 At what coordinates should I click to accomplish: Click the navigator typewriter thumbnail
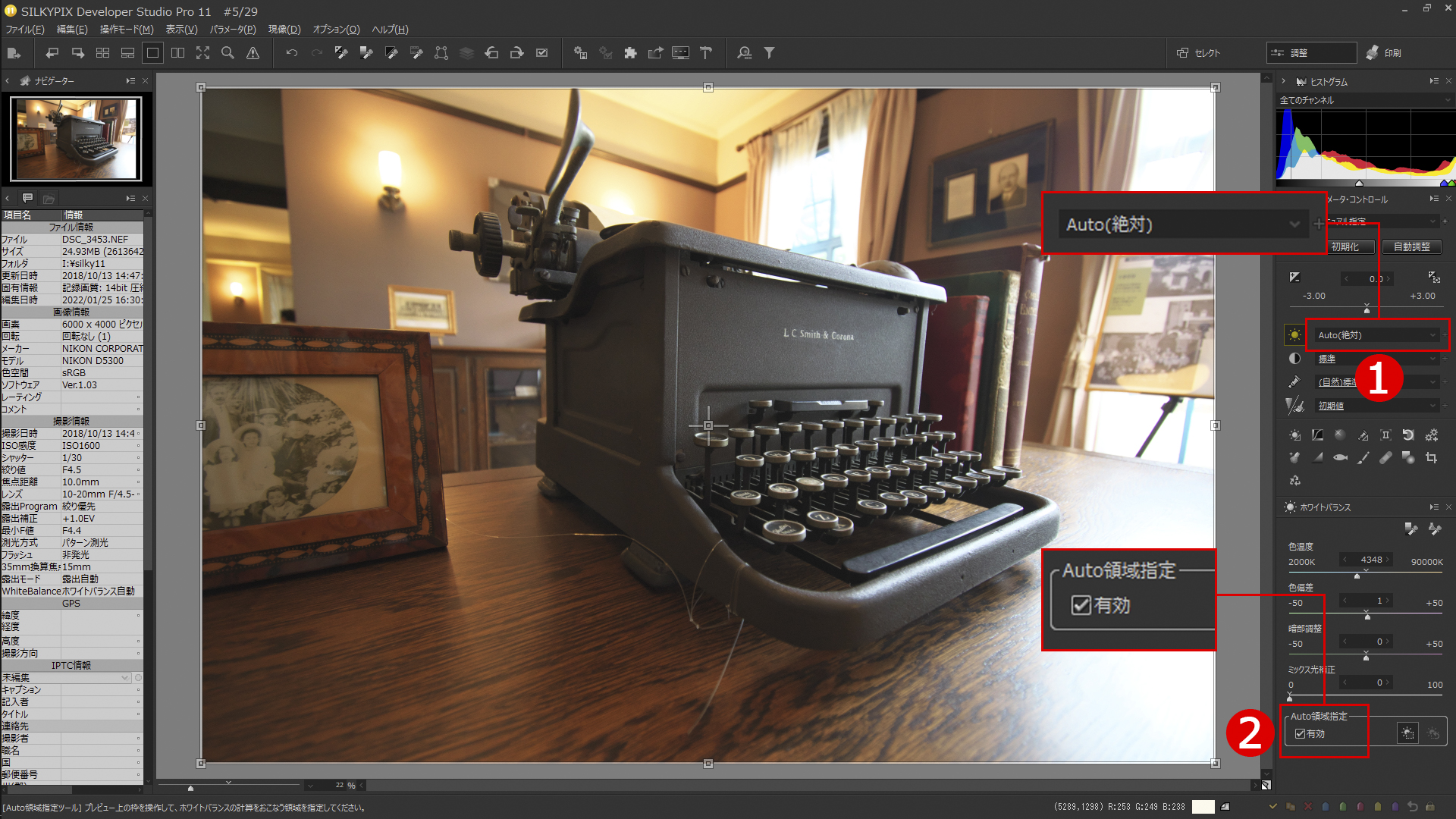coord(76,138)
